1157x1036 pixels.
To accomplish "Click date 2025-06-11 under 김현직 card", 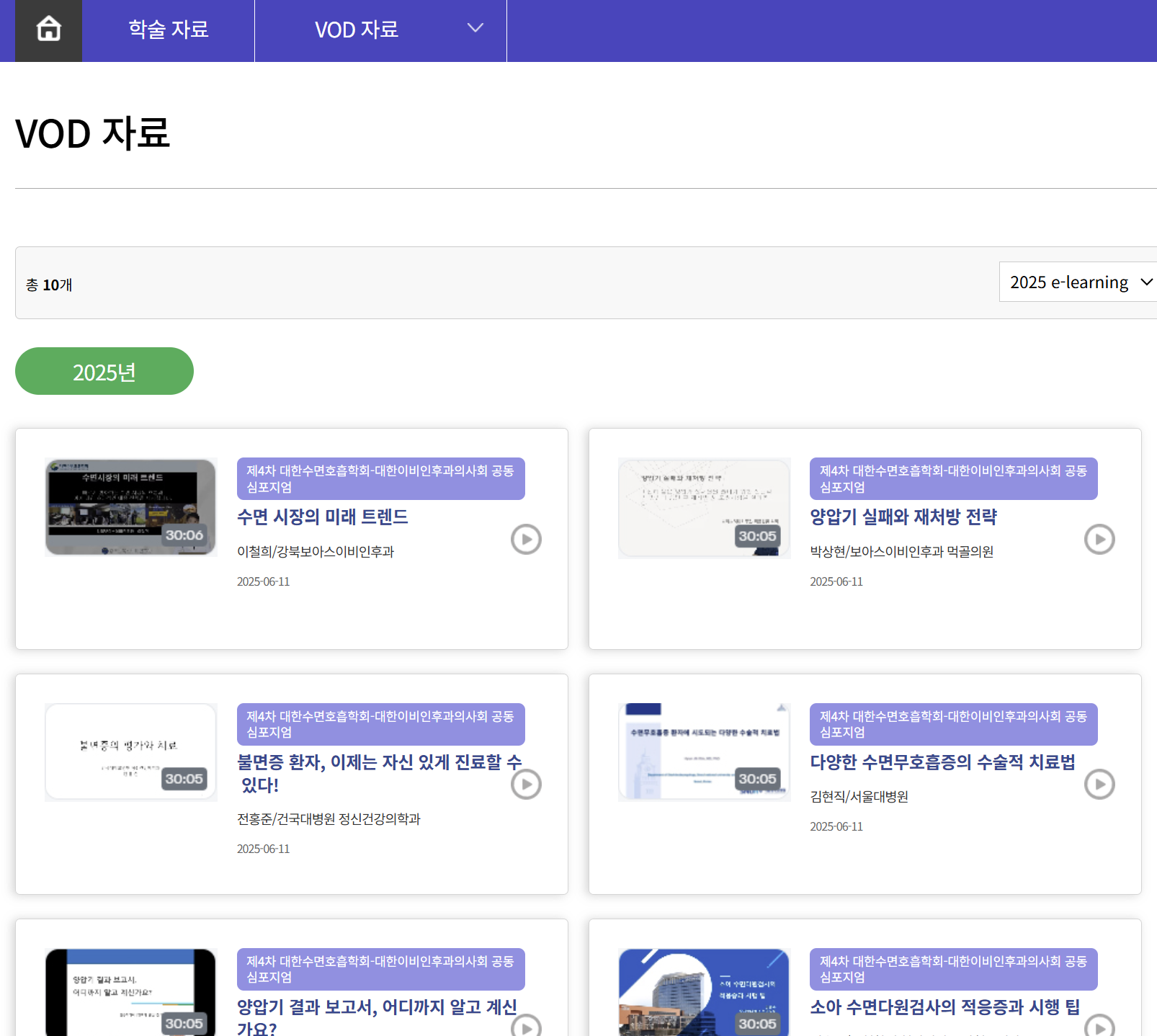I will click(x=836, y=826).
